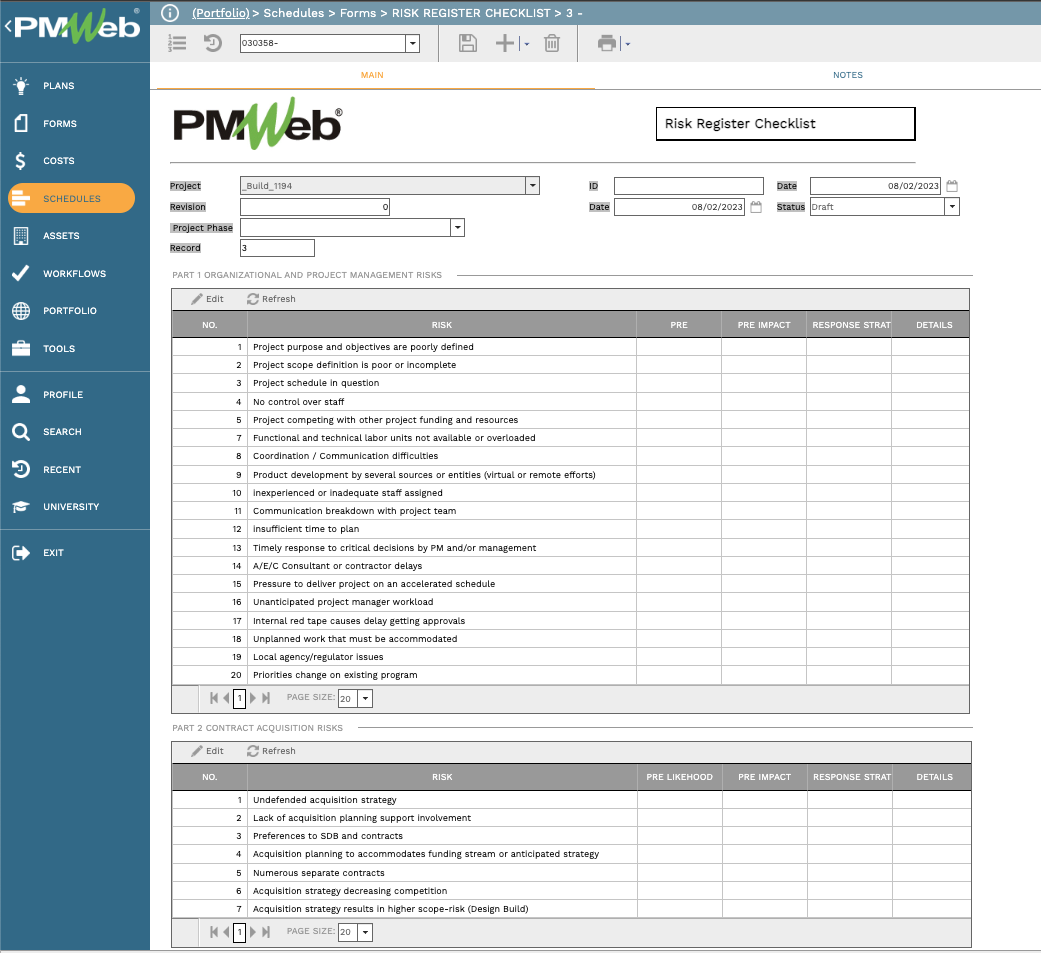Open University in the sidebar

[71, 507]
